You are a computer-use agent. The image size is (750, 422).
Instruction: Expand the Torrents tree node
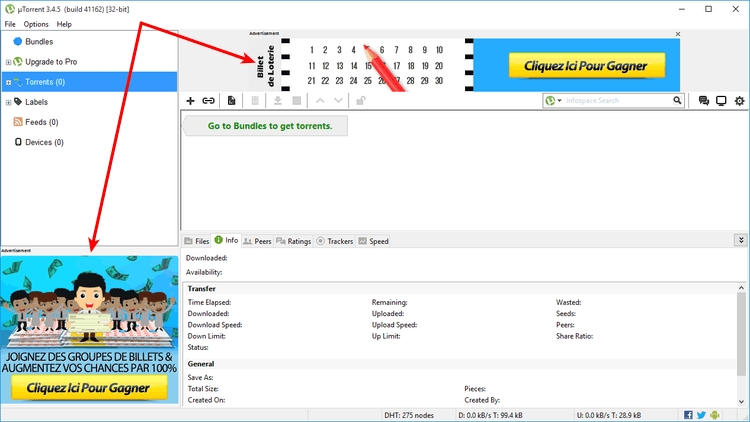[x=8, y=82]
